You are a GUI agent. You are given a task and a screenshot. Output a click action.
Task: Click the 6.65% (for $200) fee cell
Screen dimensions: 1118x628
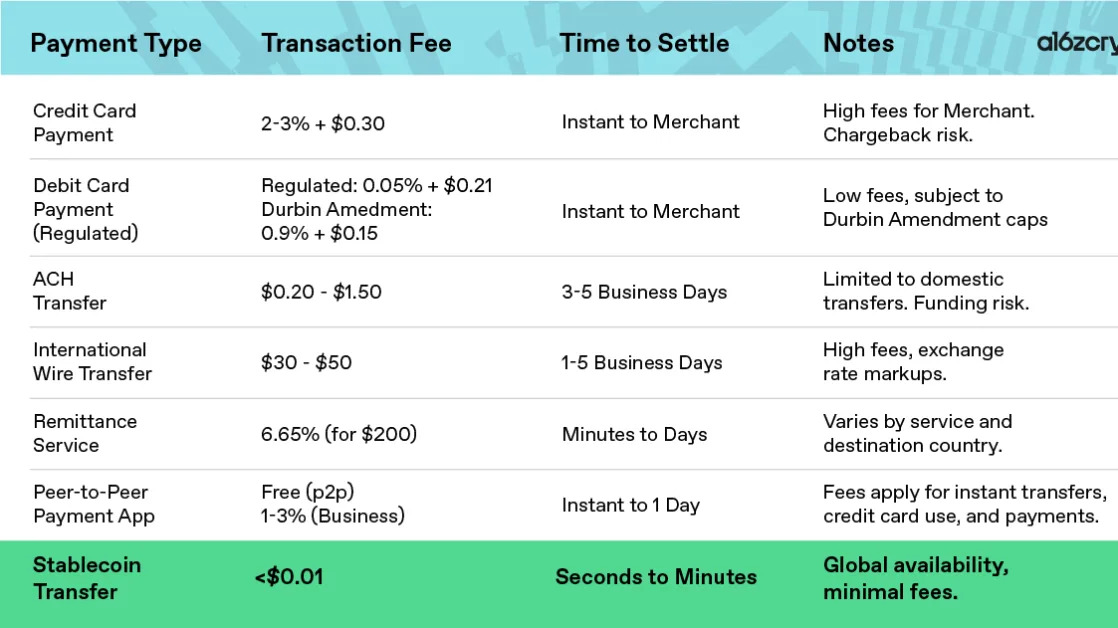click(339, 433)
